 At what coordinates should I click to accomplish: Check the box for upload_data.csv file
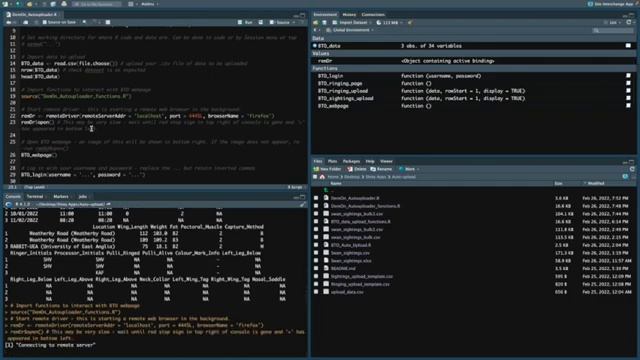pyautogui.click(x=316, y=292)
